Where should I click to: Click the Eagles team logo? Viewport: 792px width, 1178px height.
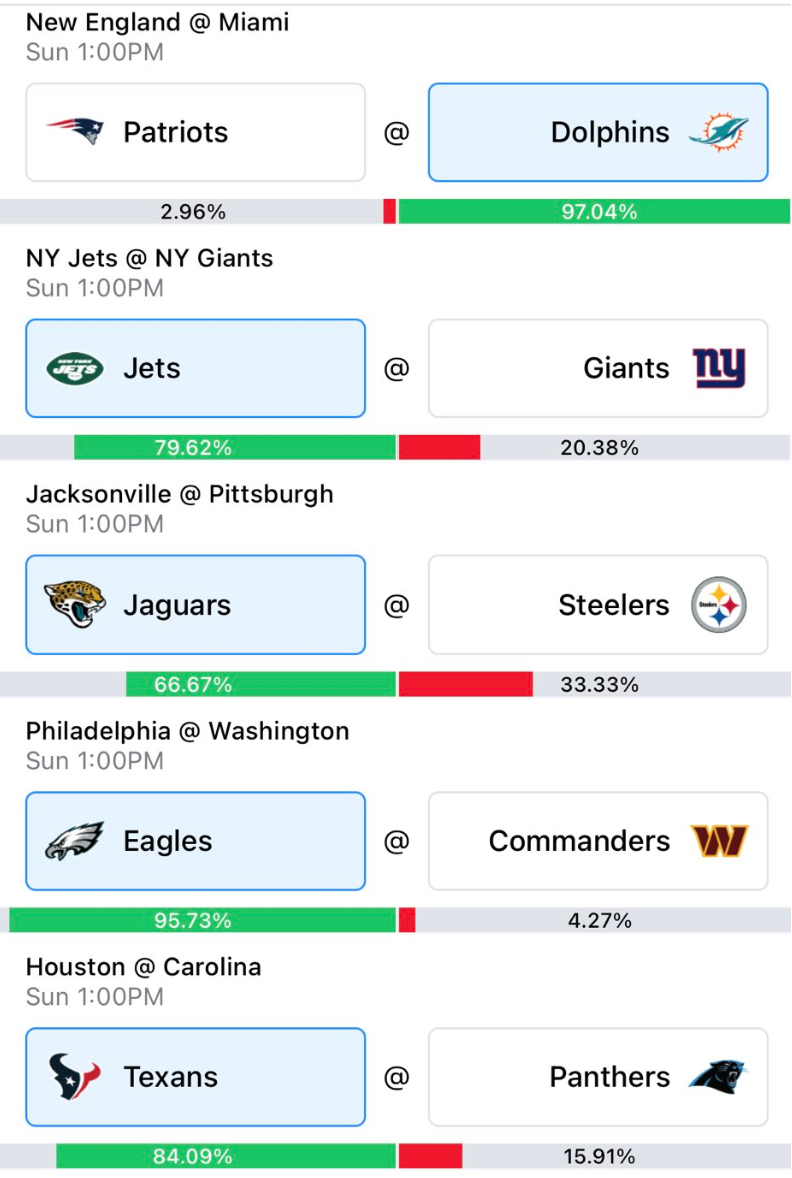74,841
